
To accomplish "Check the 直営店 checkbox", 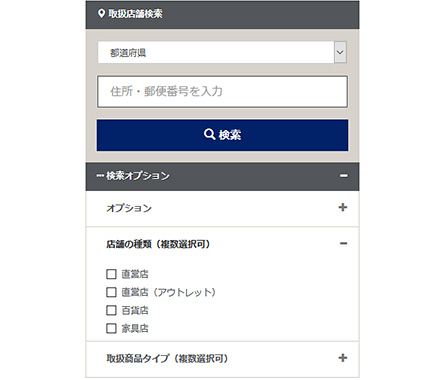I will click(x=111, y=274).
